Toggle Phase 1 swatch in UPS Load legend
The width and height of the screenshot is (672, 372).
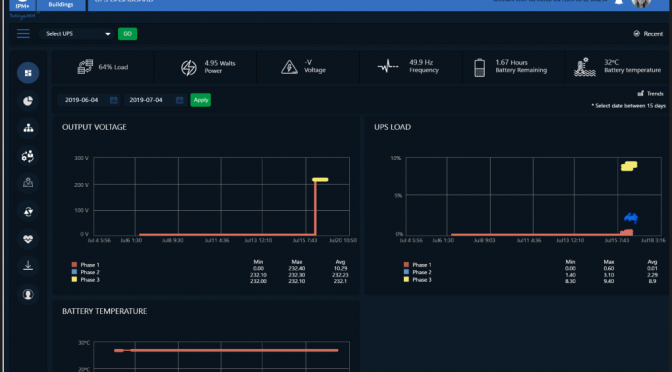[x=406, y=265]
